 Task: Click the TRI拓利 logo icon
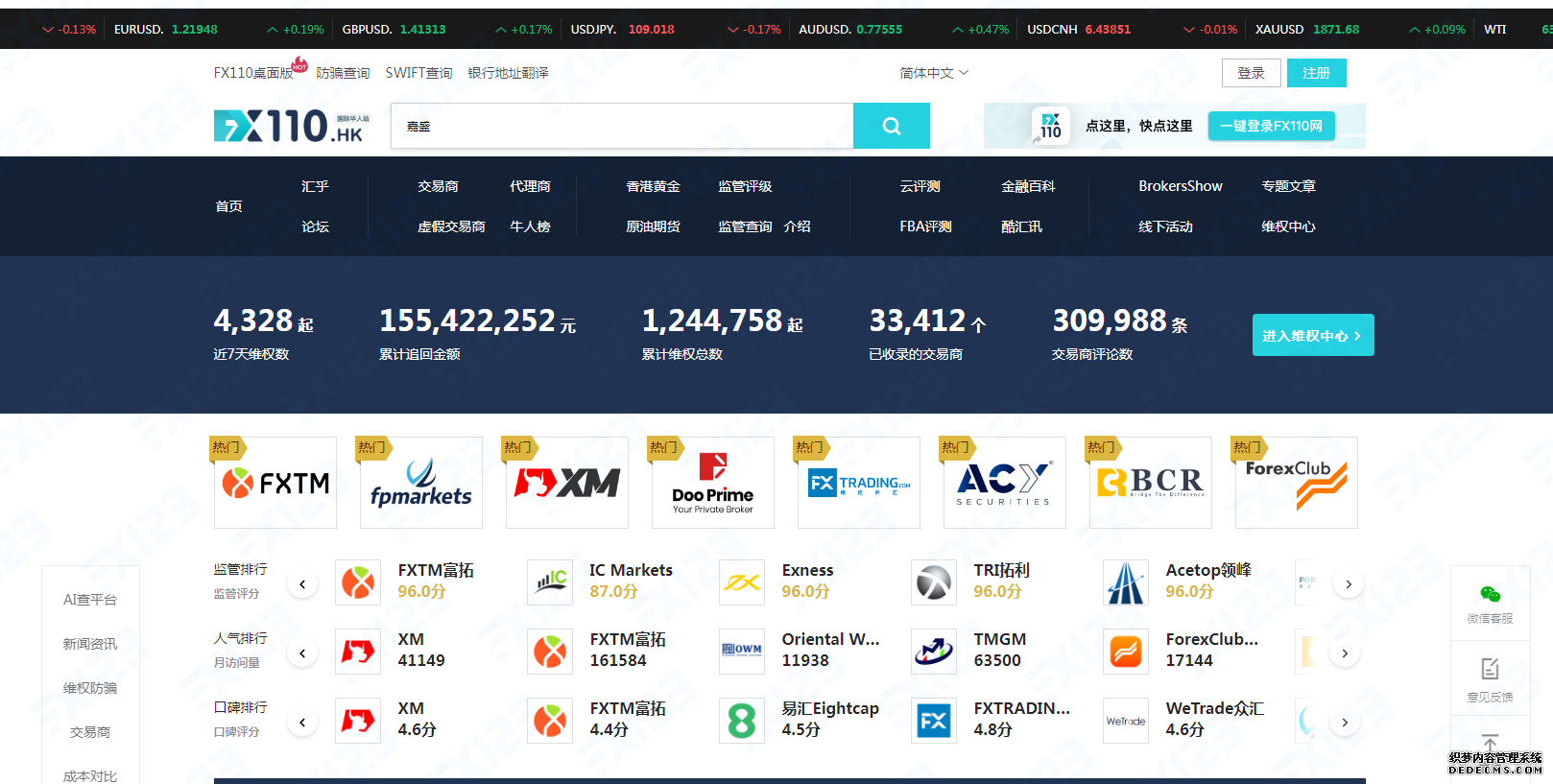coord(934,582)
